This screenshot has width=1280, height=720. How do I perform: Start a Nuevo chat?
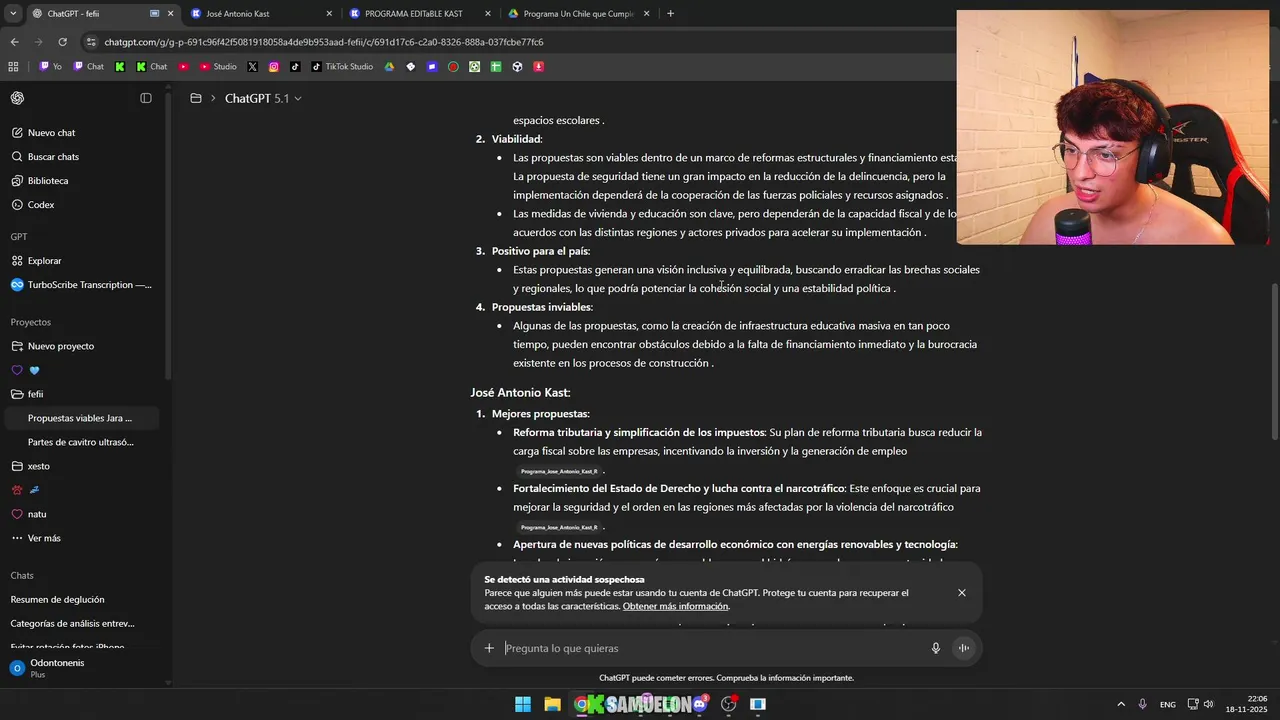click(82, 133)
